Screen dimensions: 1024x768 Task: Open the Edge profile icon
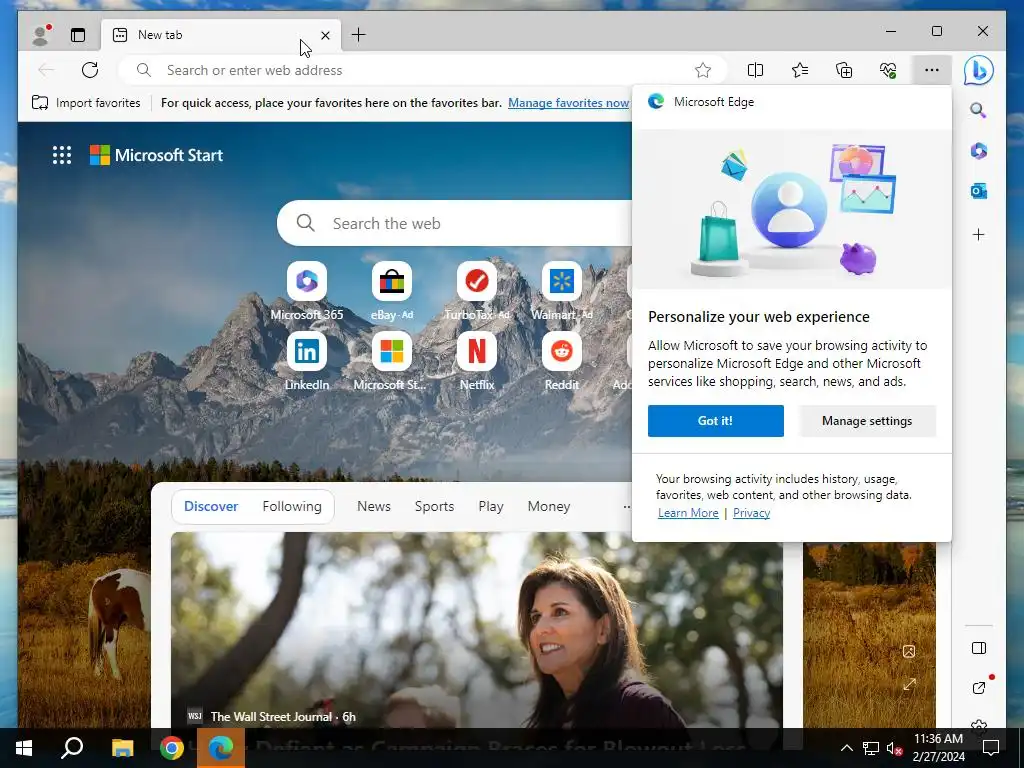click(x=40, y=35)
